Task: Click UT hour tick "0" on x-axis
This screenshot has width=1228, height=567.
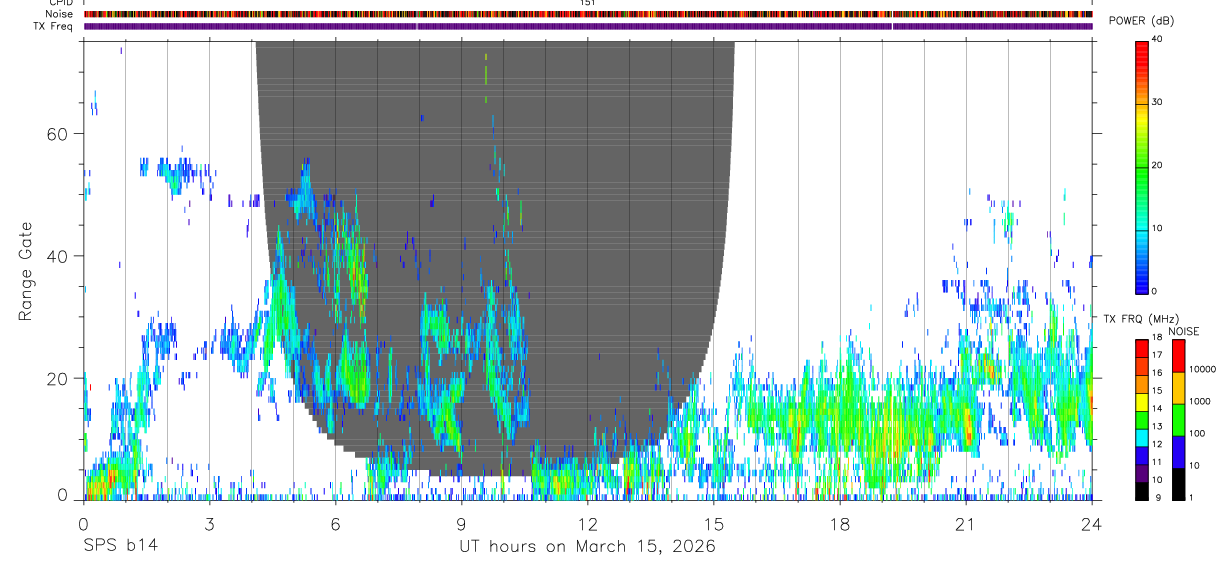Action: (83, 524)
